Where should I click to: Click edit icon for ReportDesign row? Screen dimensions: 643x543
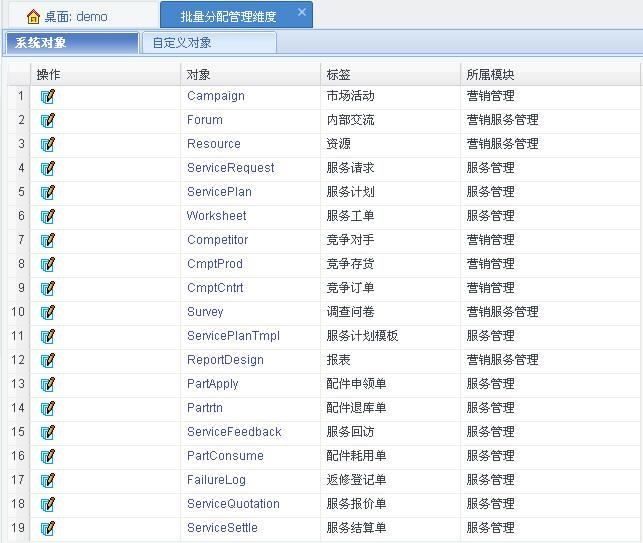click(x=48, y=360)
